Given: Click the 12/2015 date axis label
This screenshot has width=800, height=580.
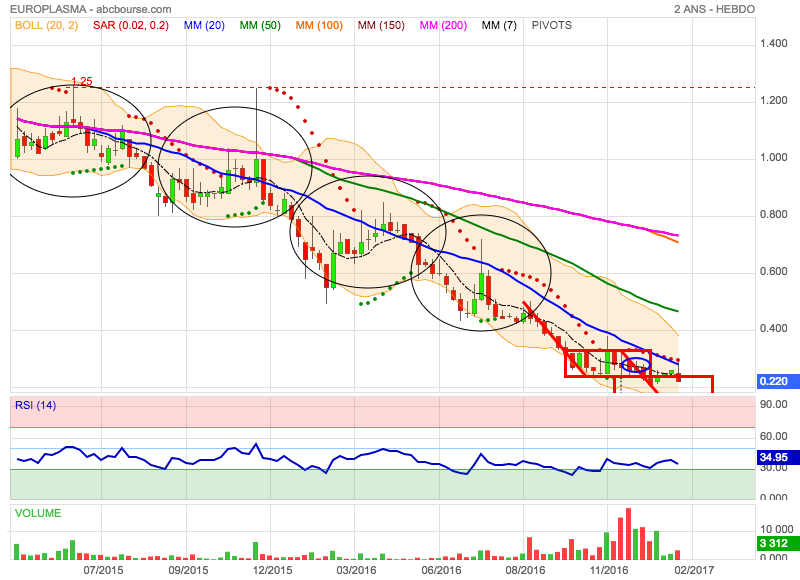Looking at the screenshot, I should coord(272,570).
